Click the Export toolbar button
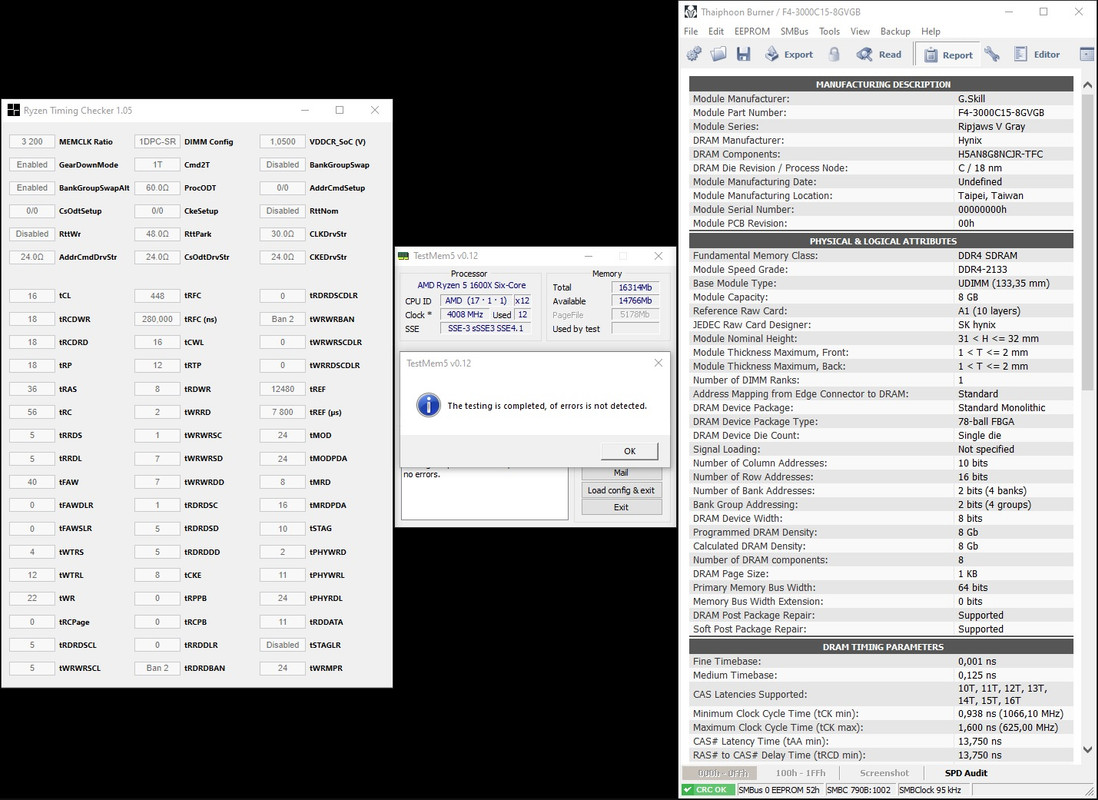This screenshot has height=800, width=1098. click(x=788, y=54)
